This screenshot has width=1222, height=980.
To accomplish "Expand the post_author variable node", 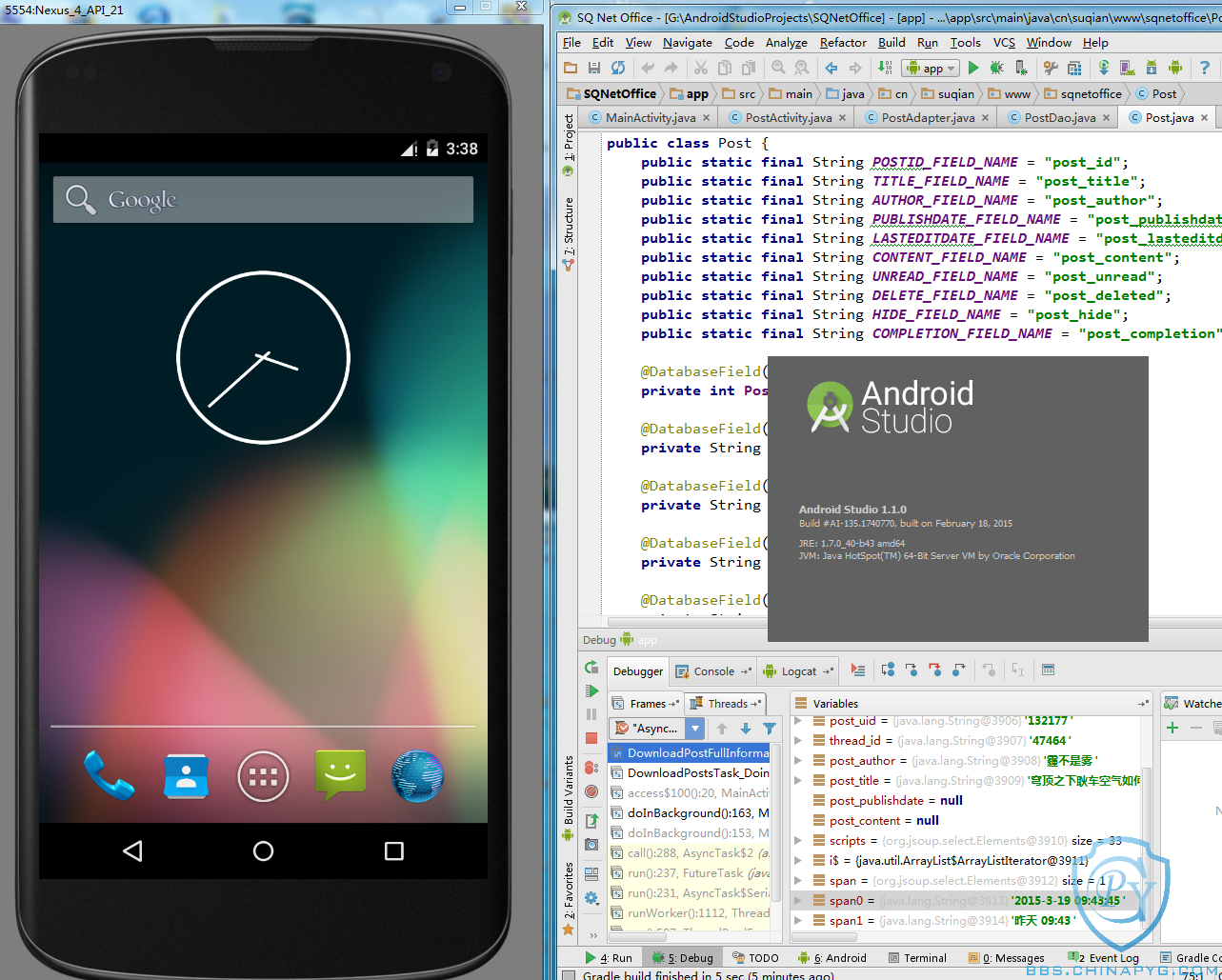I will coord(798,760).
